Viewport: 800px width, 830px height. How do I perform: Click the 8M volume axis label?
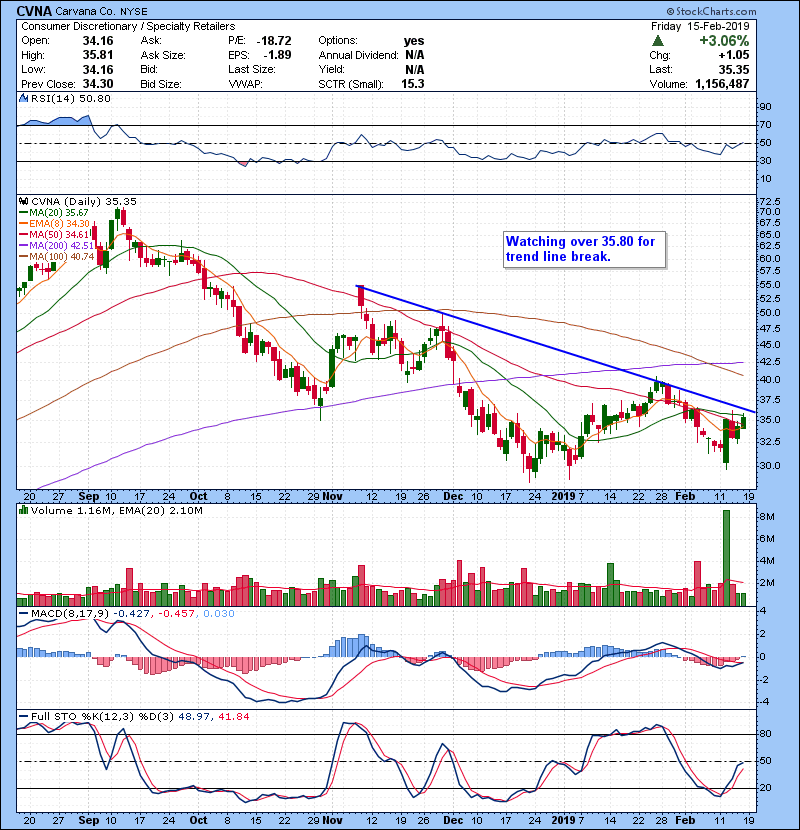pos(767,517)
